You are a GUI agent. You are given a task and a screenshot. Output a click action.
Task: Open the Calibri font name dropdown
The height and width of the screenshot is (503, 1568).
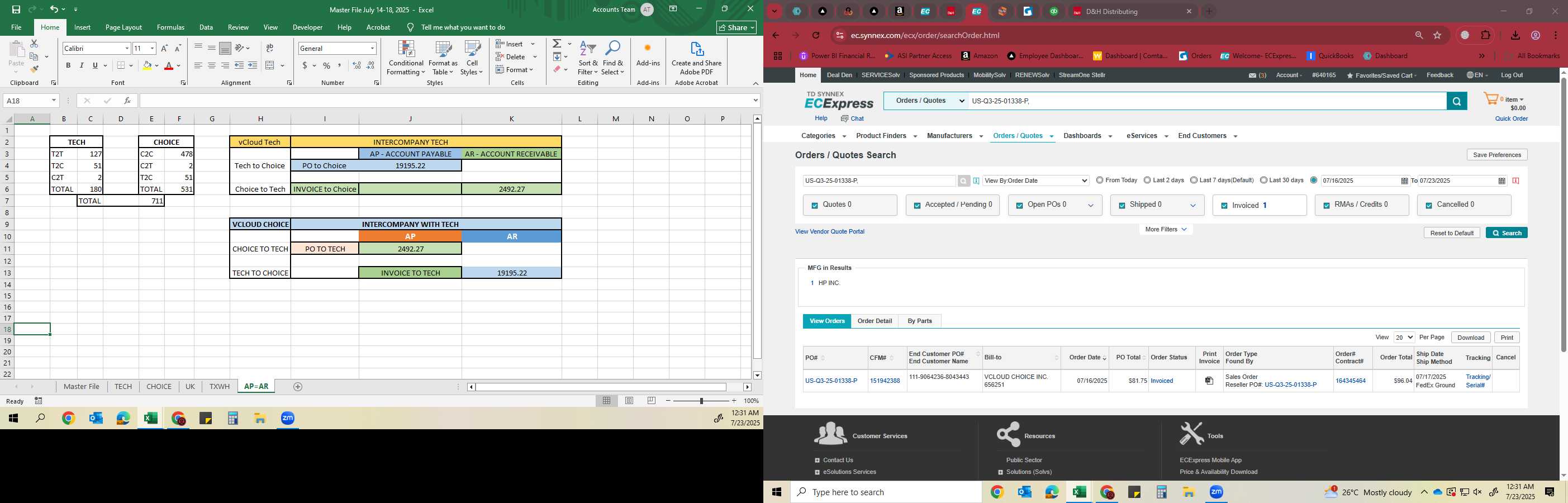[x=127, y=48]
